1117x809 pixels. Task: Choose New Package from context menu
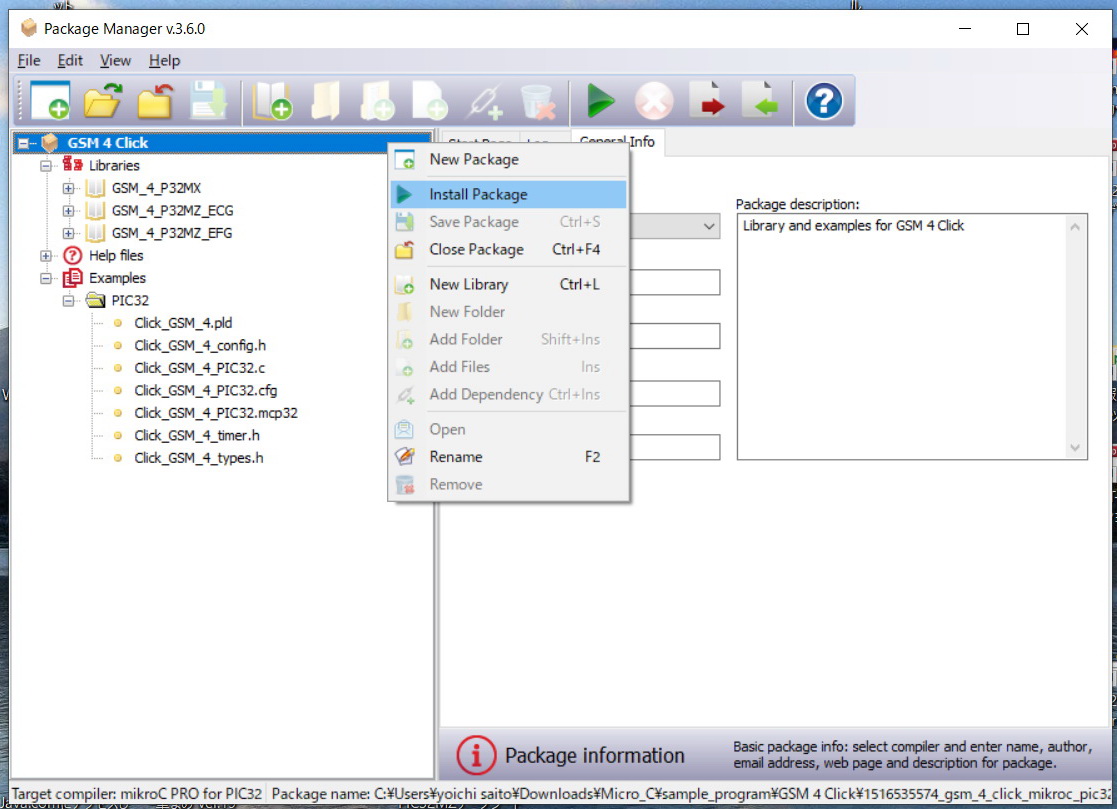point(509,160)
